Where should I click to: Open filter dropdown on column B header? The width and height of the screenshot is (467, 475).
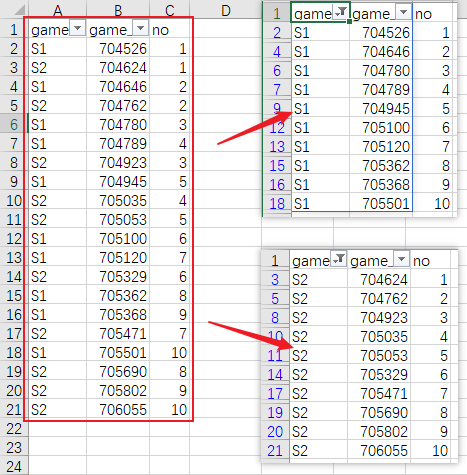tap(141, 28)
